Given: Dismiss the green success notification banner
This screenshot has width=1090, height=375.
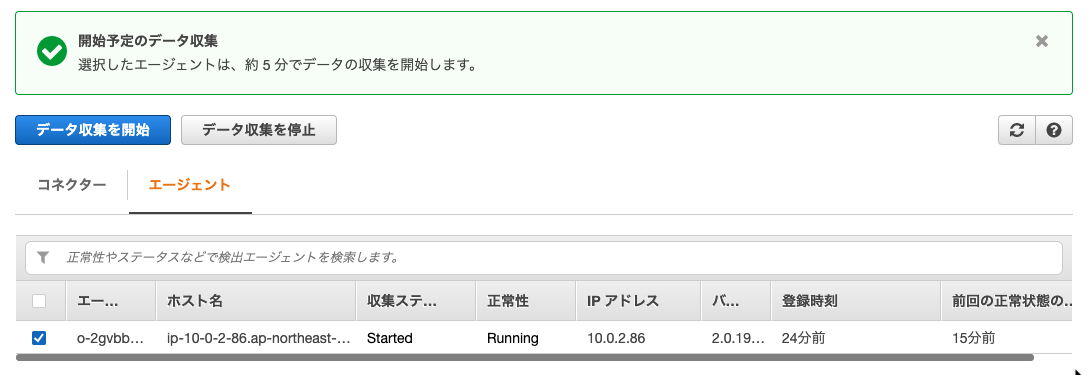Looking at the screenshot, I should [x=1041, y=41].
